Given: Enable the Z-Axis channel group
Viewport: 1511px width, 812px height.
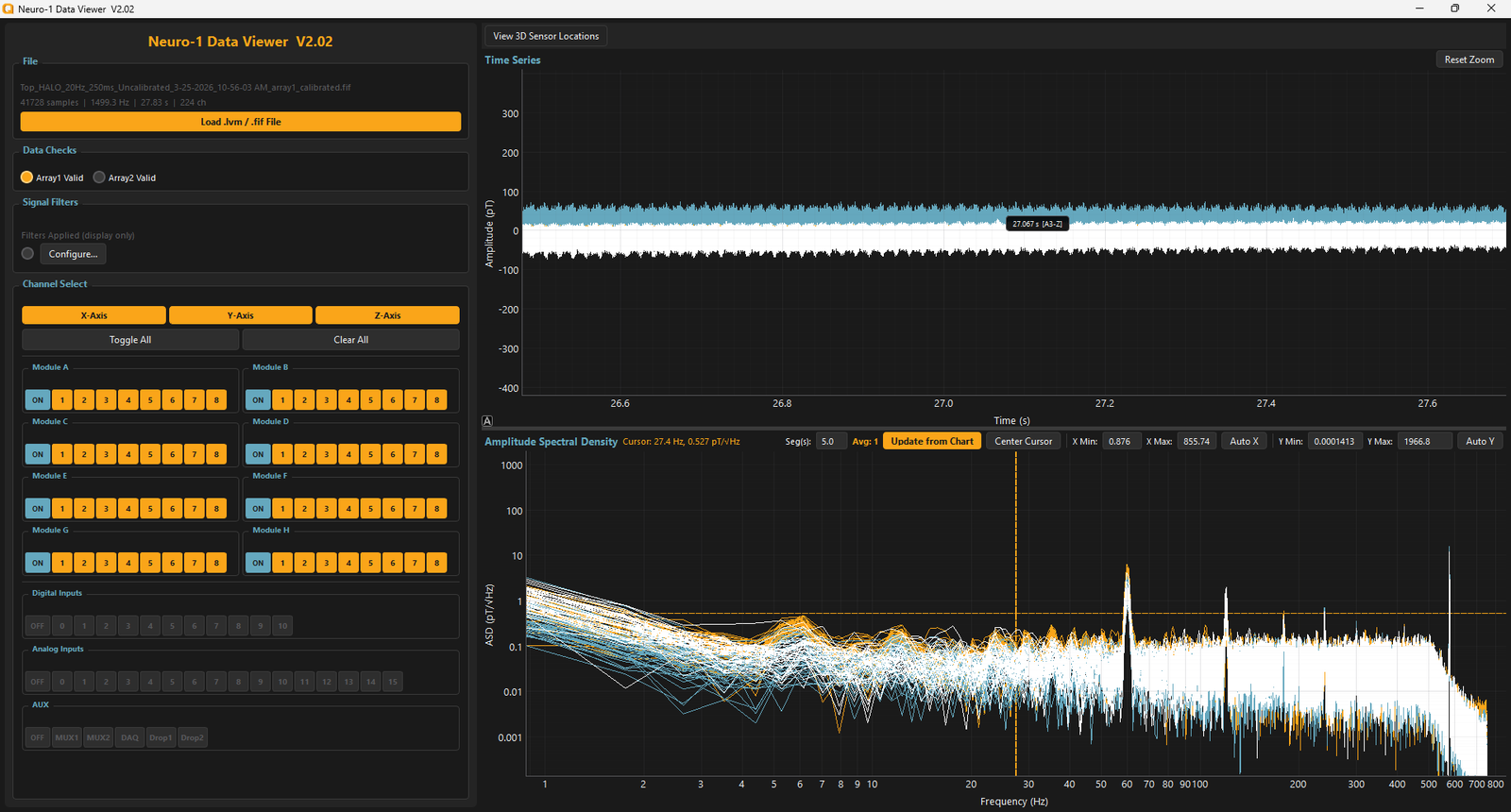Looking at the screenshot, I should 387,315.
